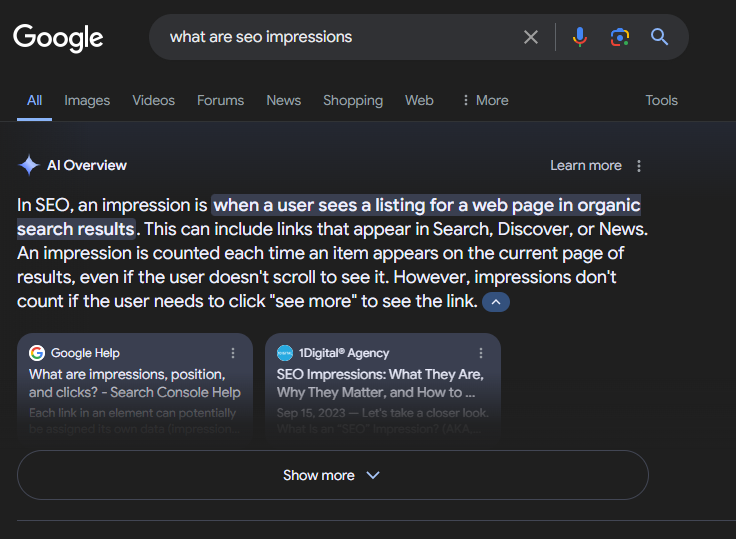Open the Shopping results tab
The width and height of the screenshot is (736, 539).
pyautogui.click(x=352, y=100)
